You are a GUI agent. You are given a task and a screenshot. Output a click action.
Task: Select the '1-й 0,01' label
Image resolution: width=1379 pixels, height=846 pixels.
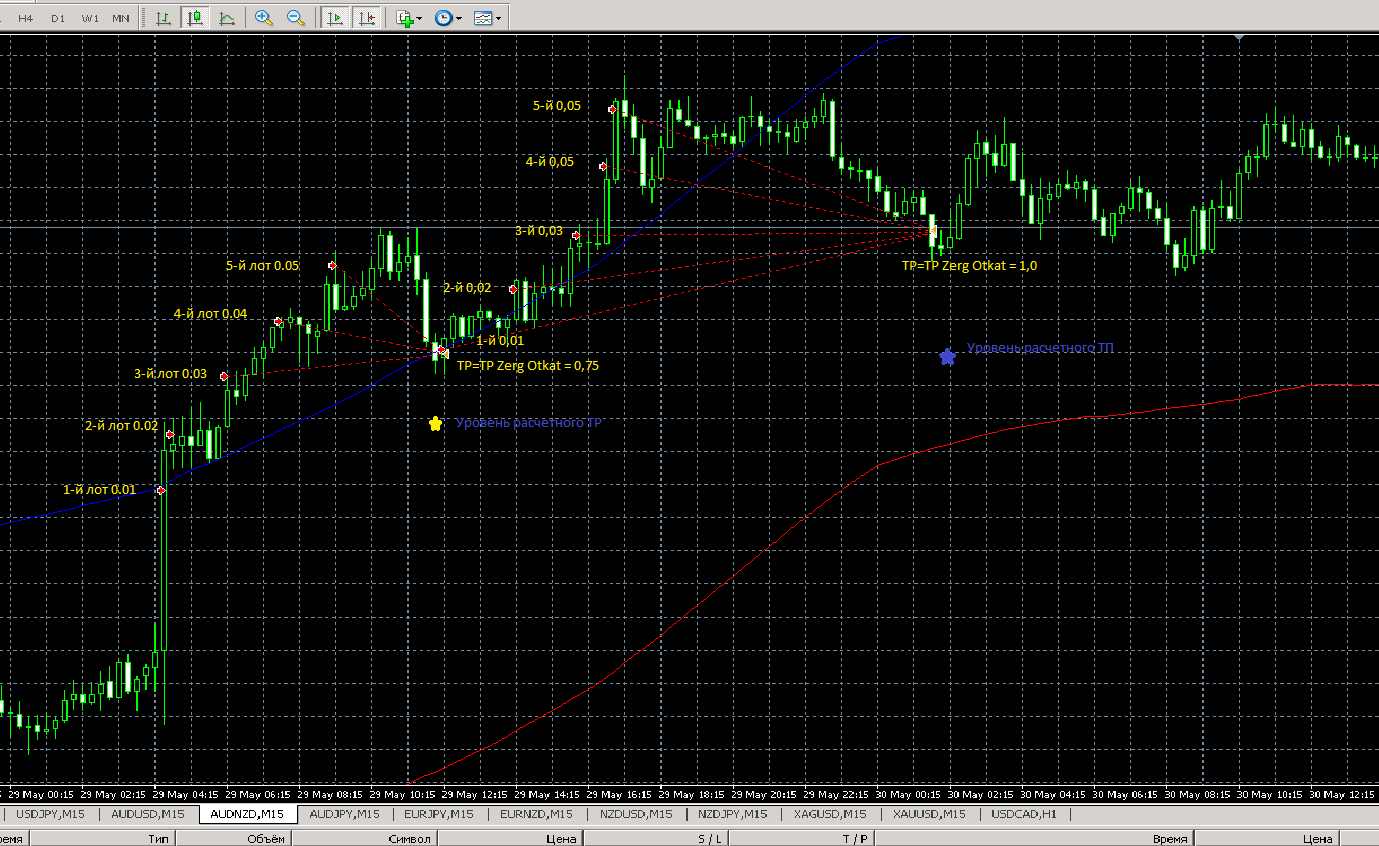[x=500, y=341]
